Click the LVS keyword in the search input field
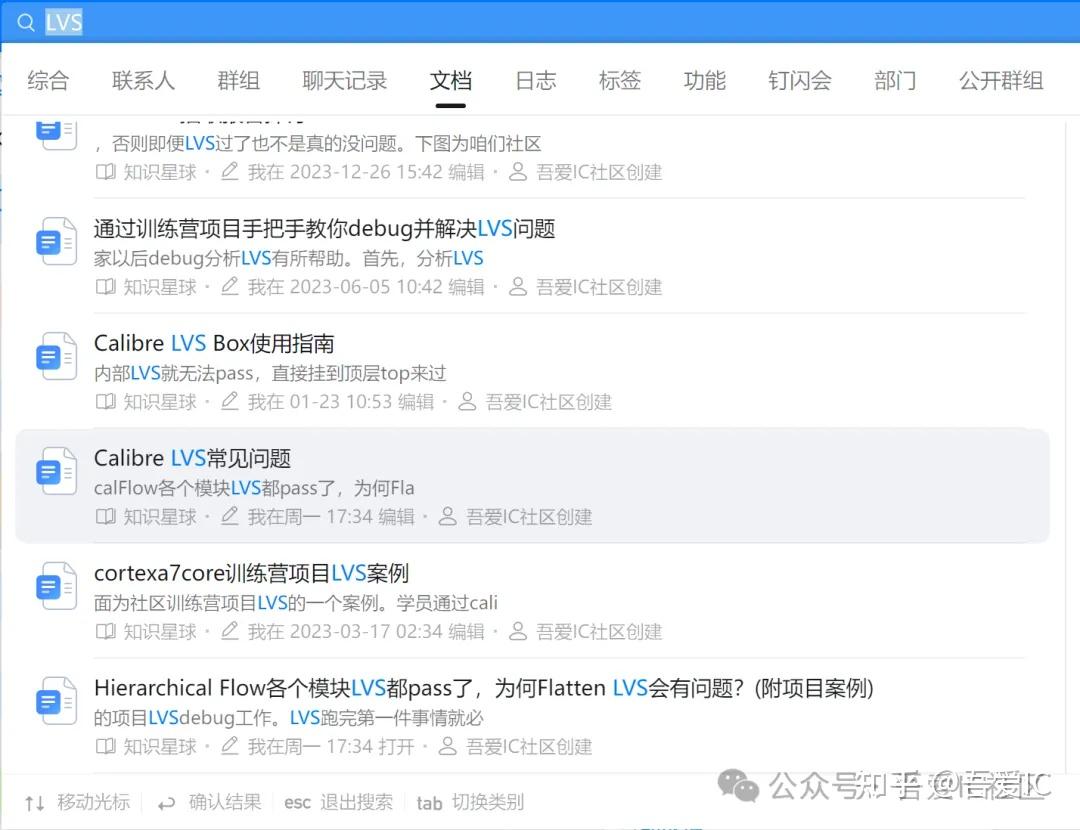 click(x=64, y=22)
